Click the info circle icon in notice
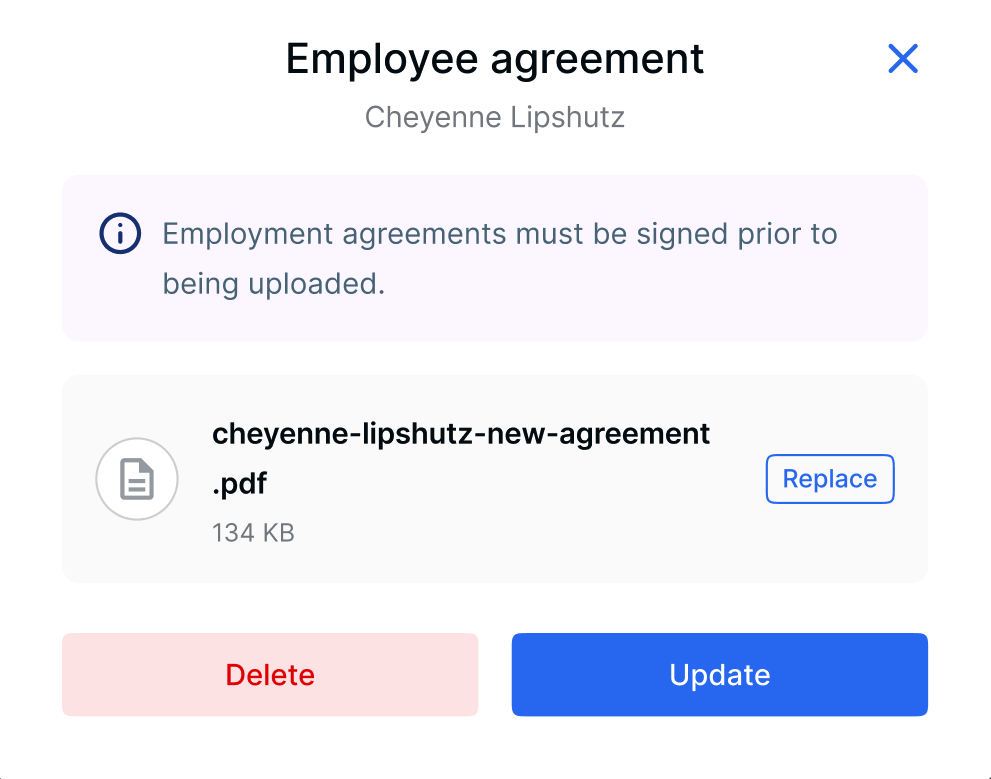The width and height of the screenshot is (991, 779). tap(119, 234)
